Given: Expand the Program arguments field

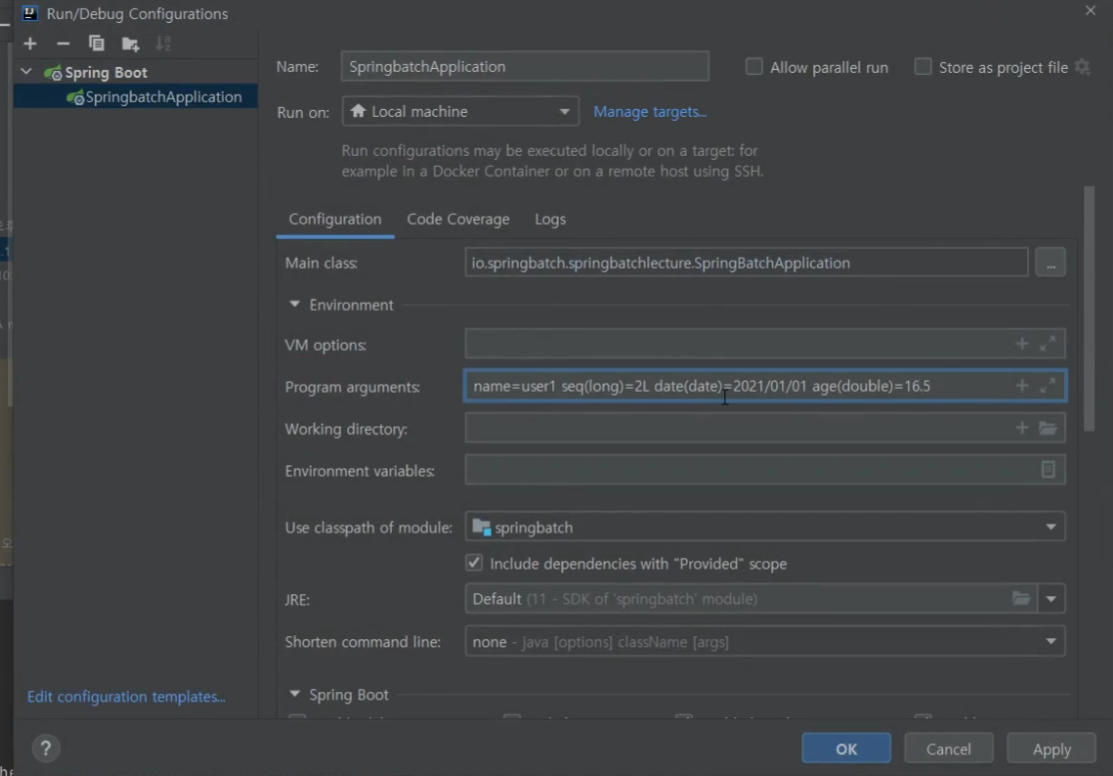Looking at the screenshot, I should [x=1048, y=386].
